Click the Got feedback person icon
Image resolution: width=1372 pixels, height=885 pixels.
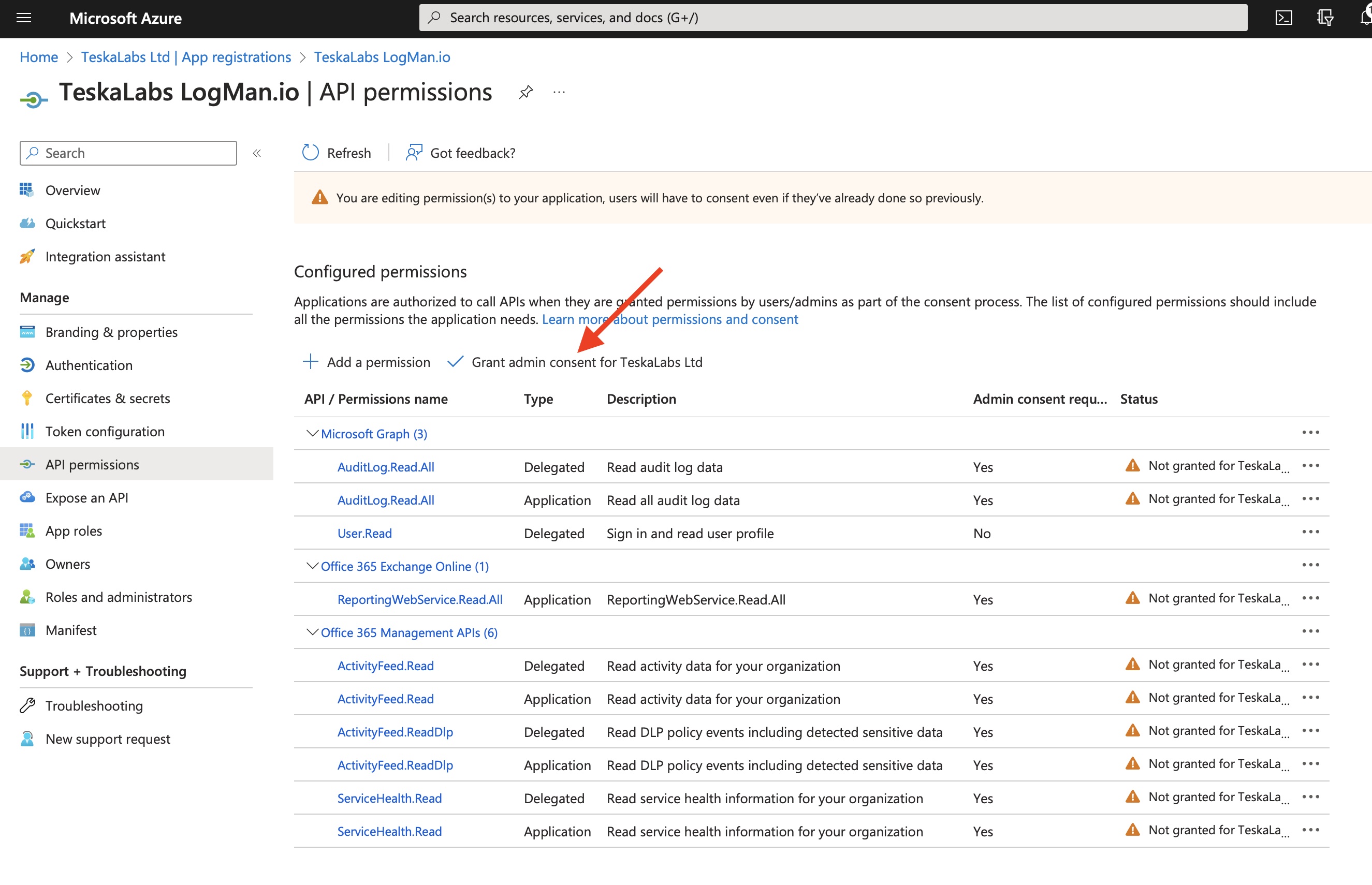[414, 152]
